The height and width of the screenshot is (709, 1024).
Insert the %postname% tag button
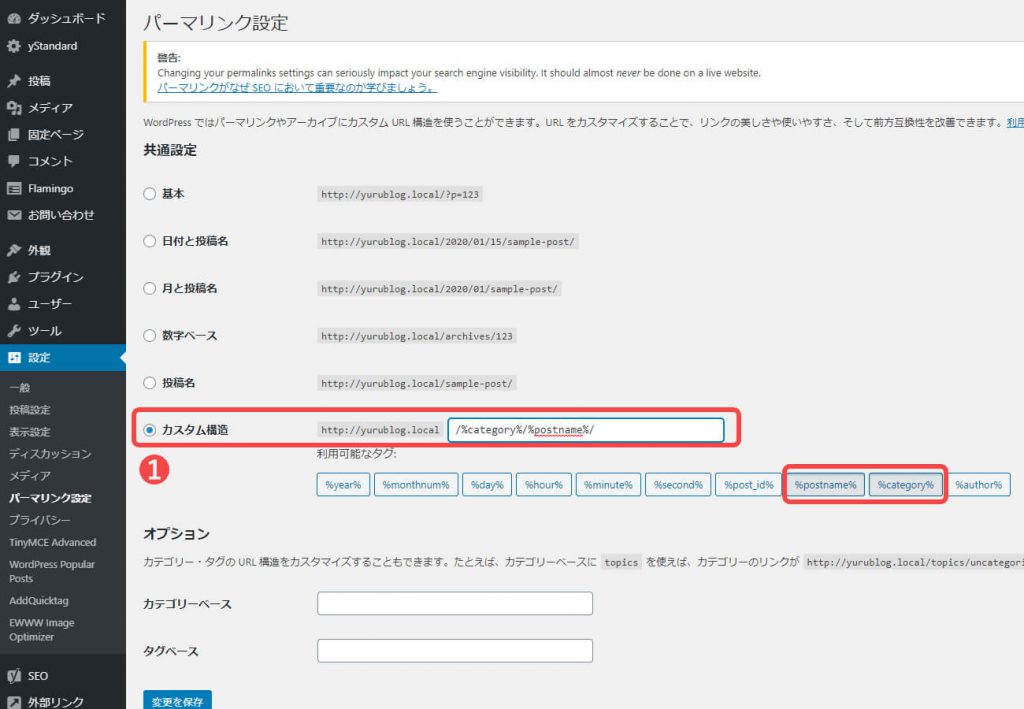coord(825,485)
